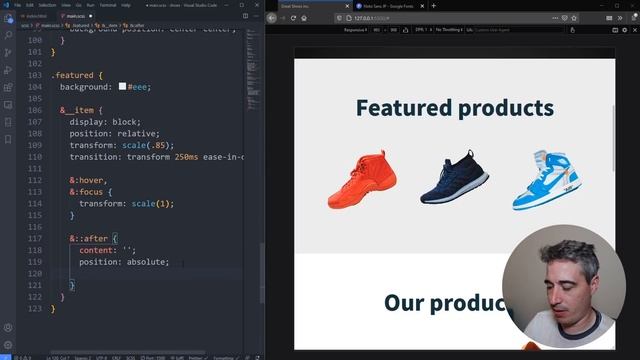Switch to the index.html editor tab

click(x=36, y=16)
